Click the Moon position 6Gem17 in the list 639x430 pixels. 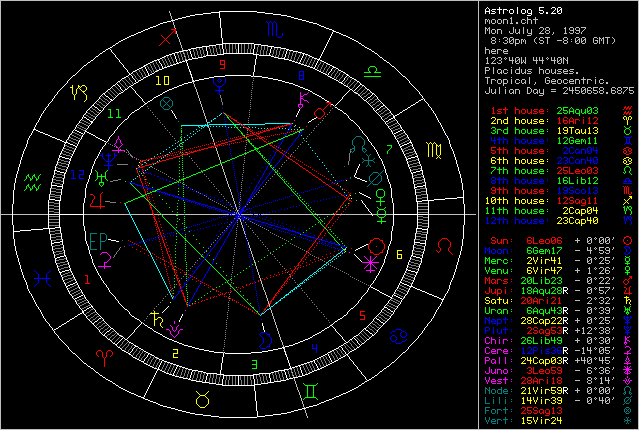tap(544, 251)
